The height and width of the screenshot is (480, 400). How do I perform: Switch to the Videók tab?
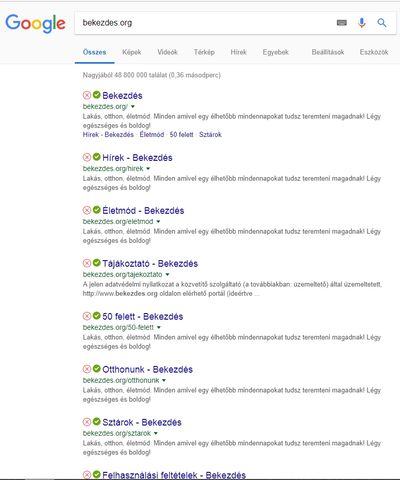pos(167,52)
